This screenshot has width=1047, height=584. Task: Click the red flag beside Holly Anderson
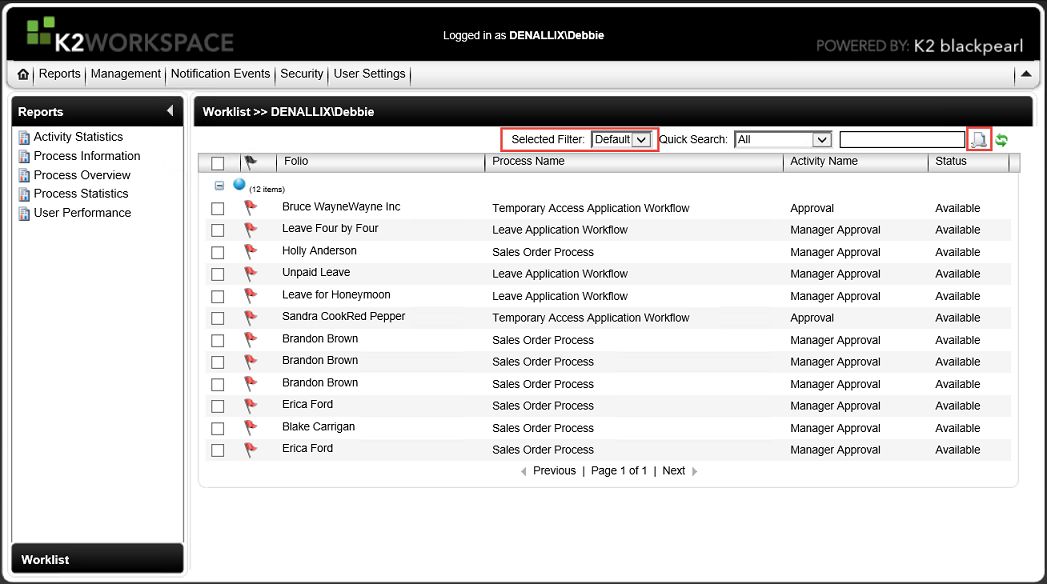(250, 252)
